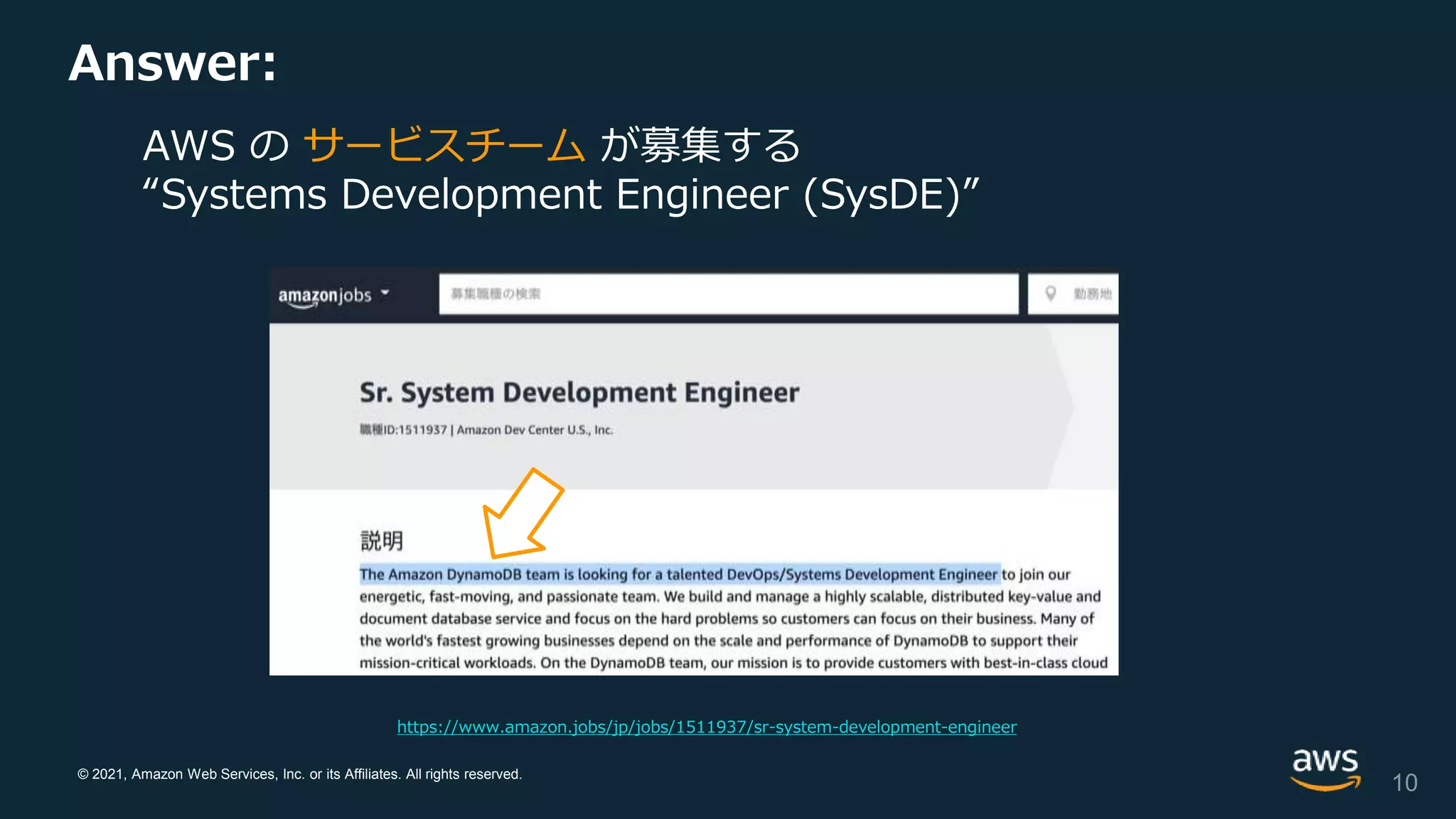
Task: Click the page number 10
Action: [x=1405, y=783]
